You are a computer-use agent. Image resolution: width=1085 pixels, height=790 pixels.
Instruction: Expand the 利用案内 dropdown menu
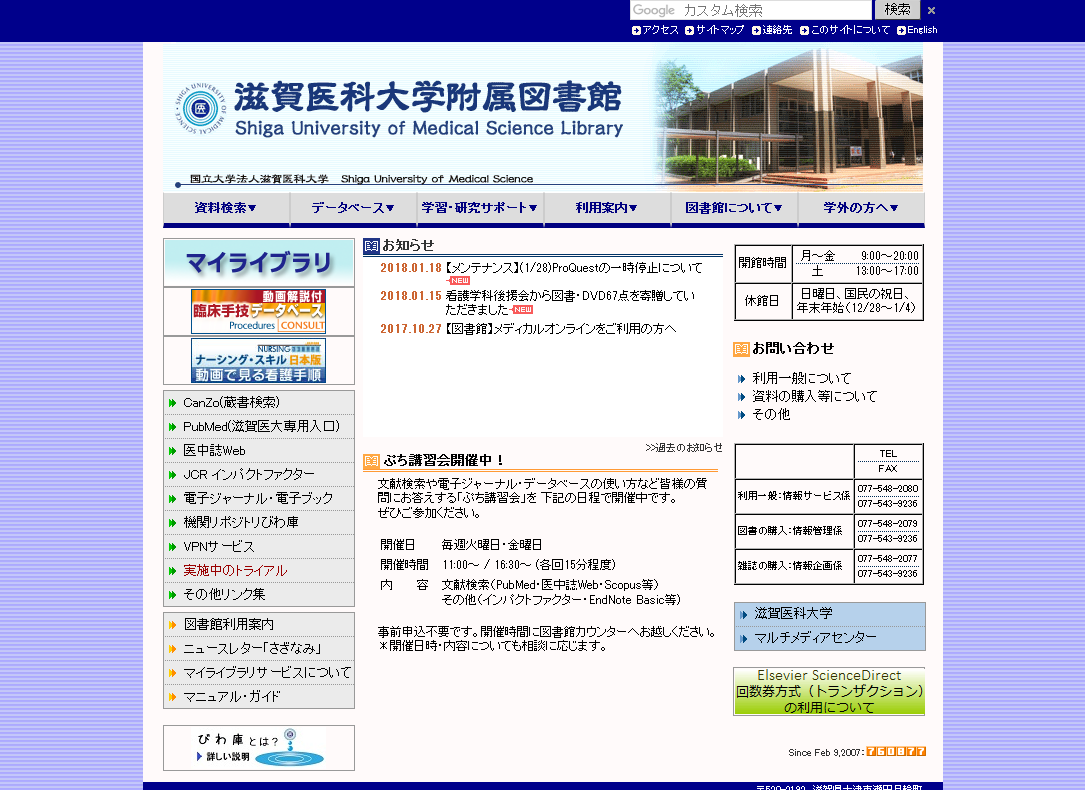(x=606, y=208)
